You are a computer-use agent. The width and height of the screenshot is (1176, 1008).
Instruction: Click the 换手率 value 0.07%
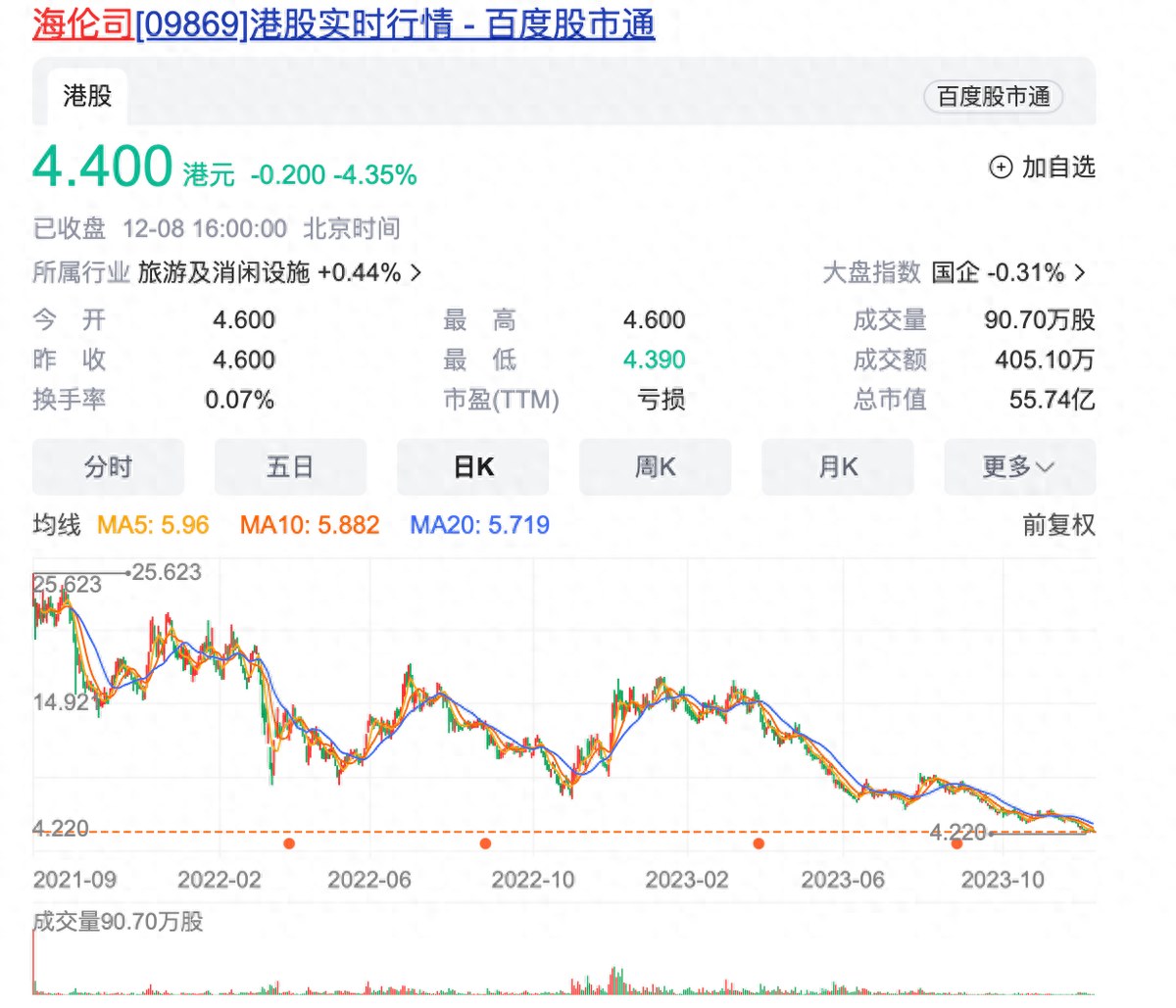tap(239, 400)
